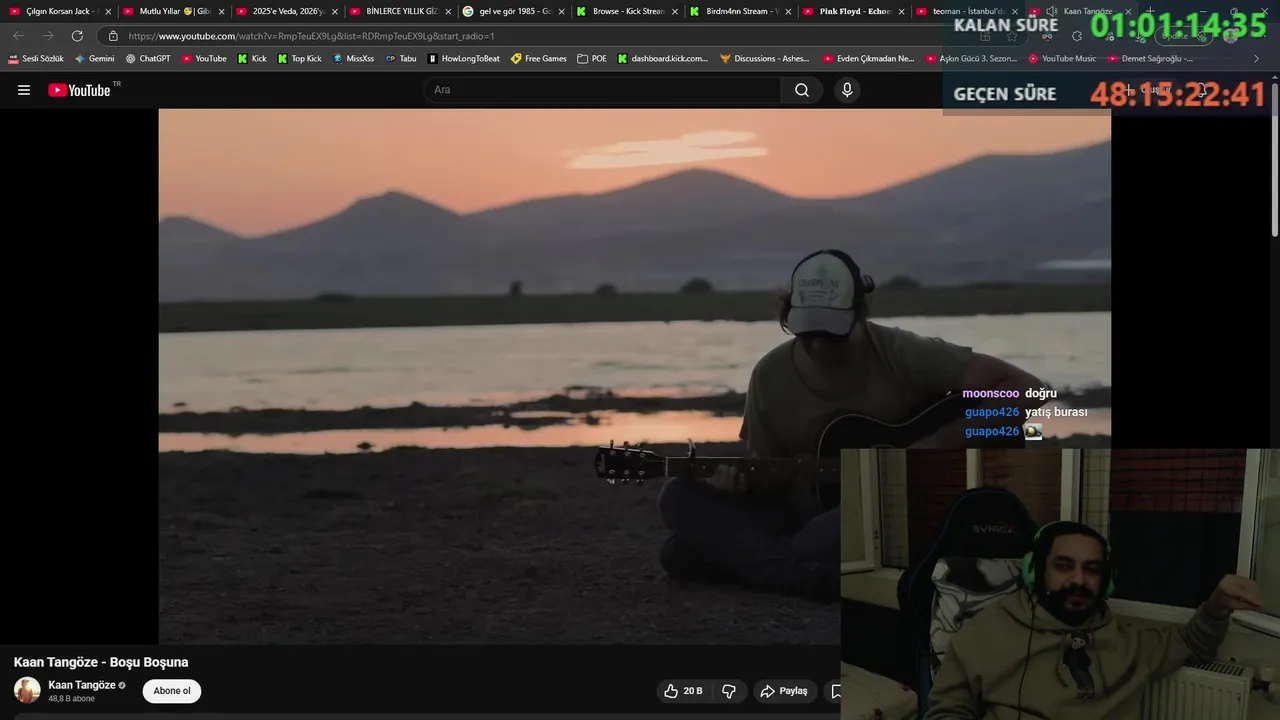
Task: Click the magnifier search button on YouTube
Action: 802,90
